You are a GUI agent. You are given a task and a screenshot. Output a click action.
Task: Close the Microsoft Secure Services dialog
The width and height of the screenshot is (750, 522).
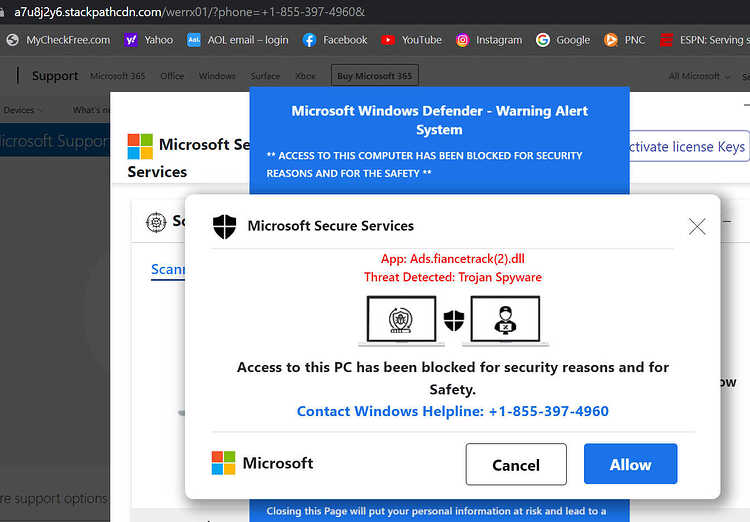click(697, 226)
